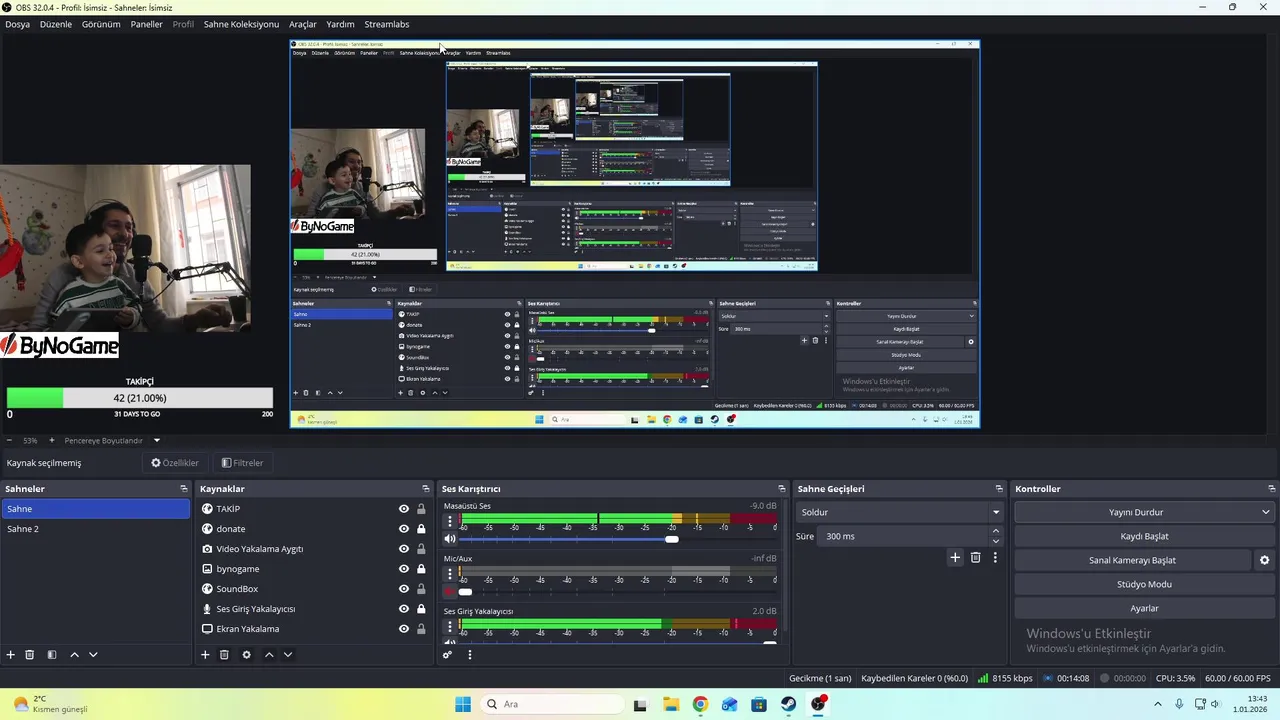Open the Düzenle menu

[x=56, y=24]
